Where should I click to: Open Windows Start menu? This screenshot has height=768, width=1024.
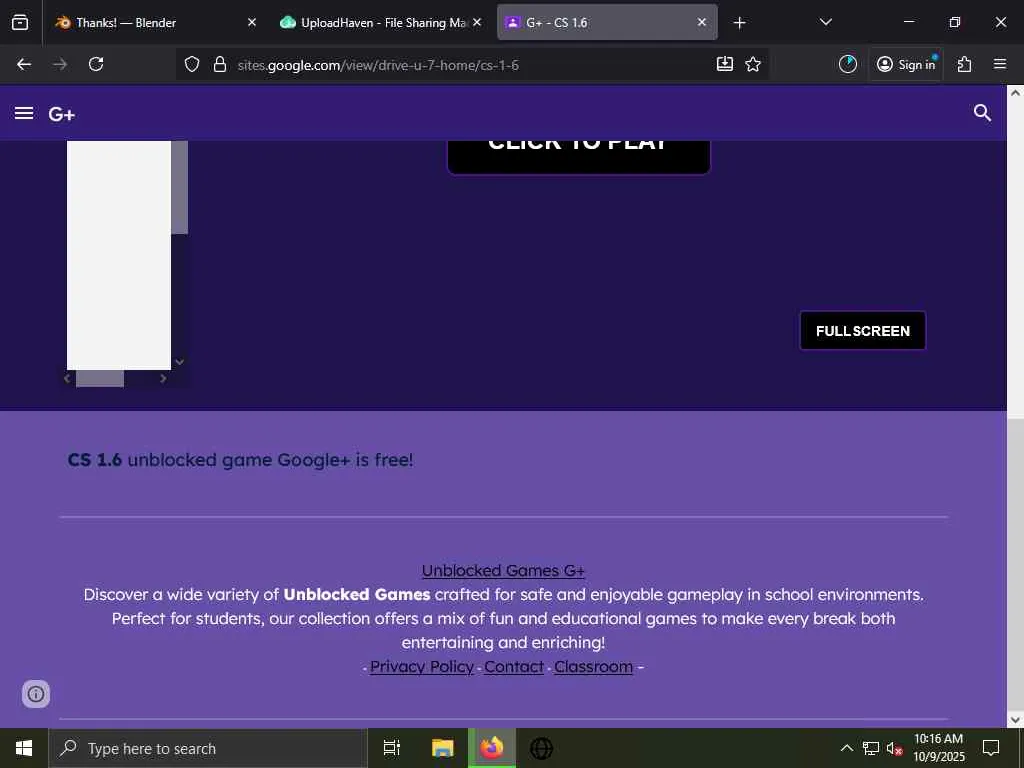point(24,748)
